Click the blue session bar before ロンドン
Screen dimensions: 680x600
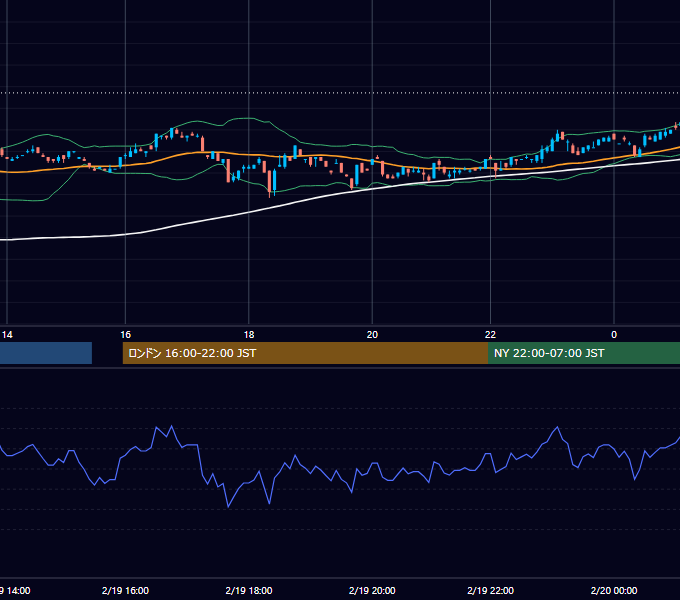point(46,353)
